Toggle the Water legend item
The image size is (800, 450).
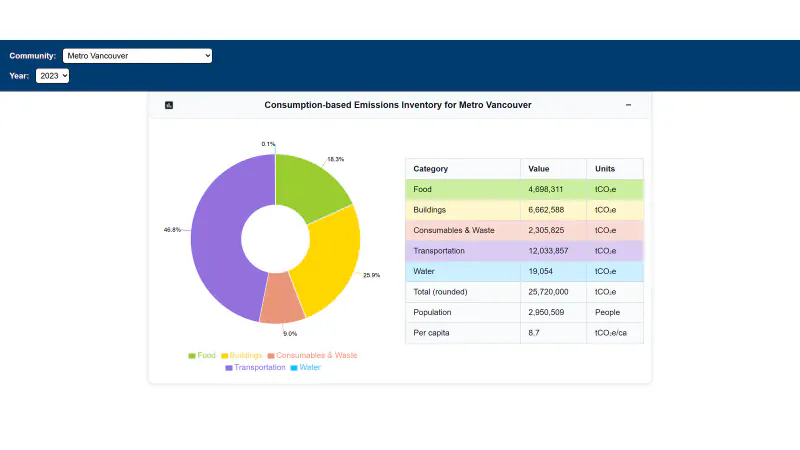(305, 367)
